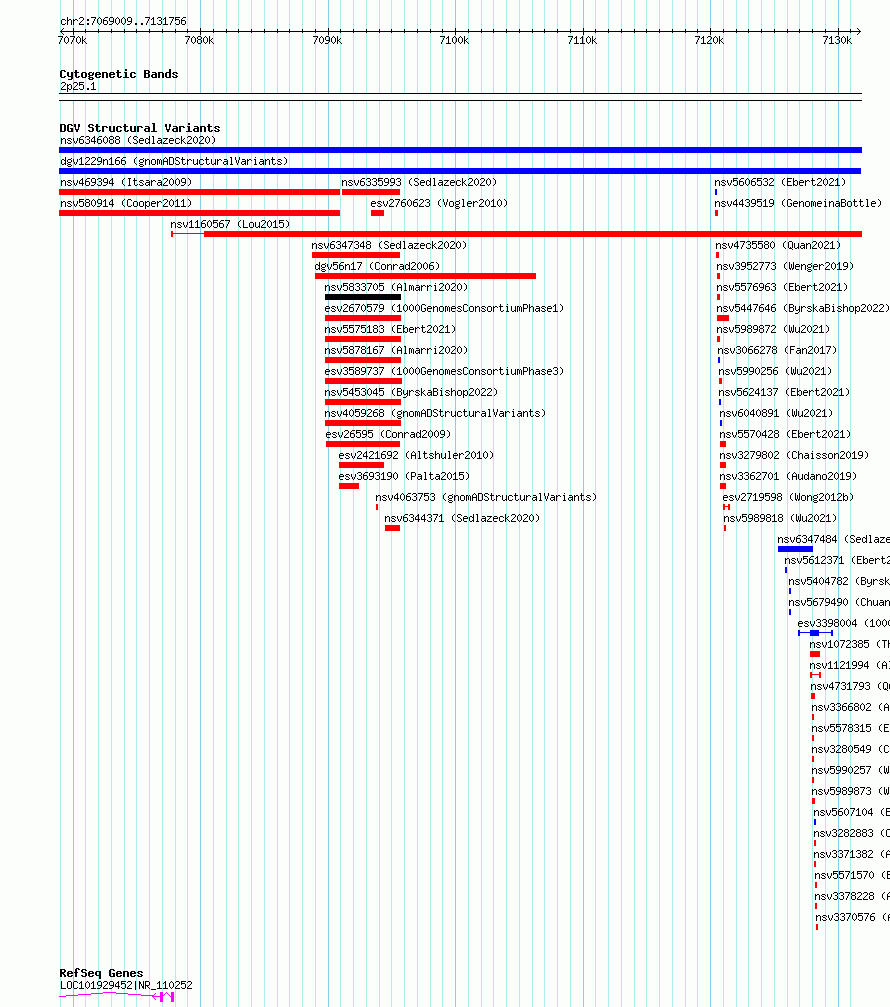Select esv2760623 (Vogler2010) label

coord(439,204)
